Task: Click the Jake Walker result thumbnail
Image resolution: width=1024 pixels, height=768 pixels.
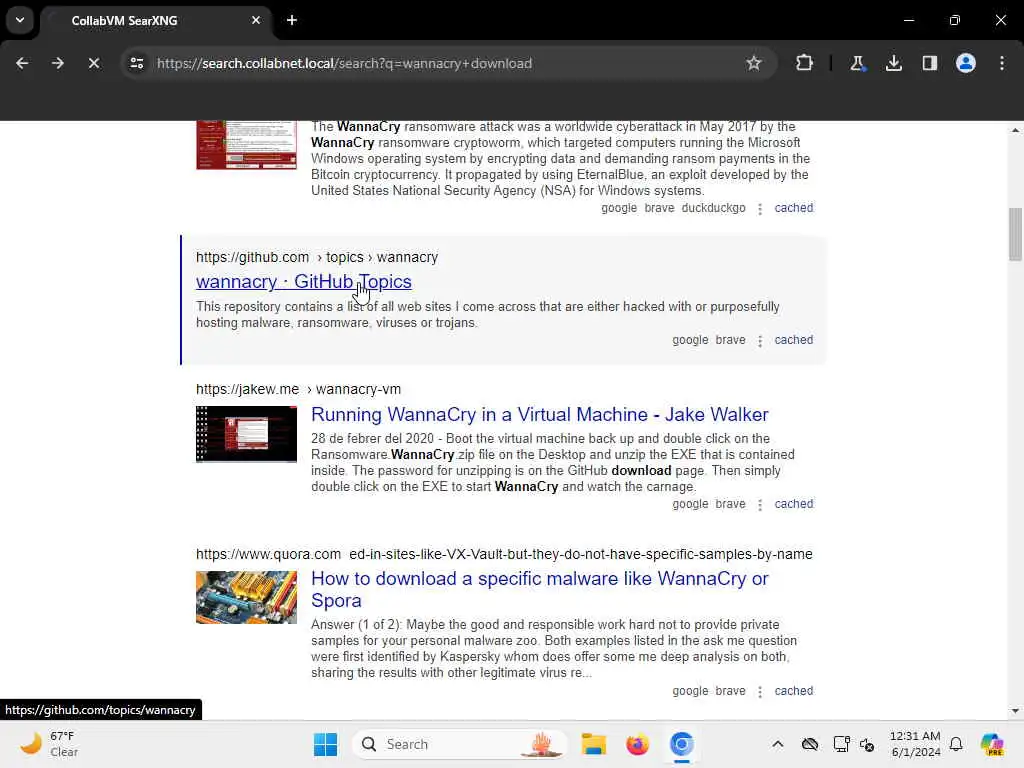Action: (x=246, y=434)
